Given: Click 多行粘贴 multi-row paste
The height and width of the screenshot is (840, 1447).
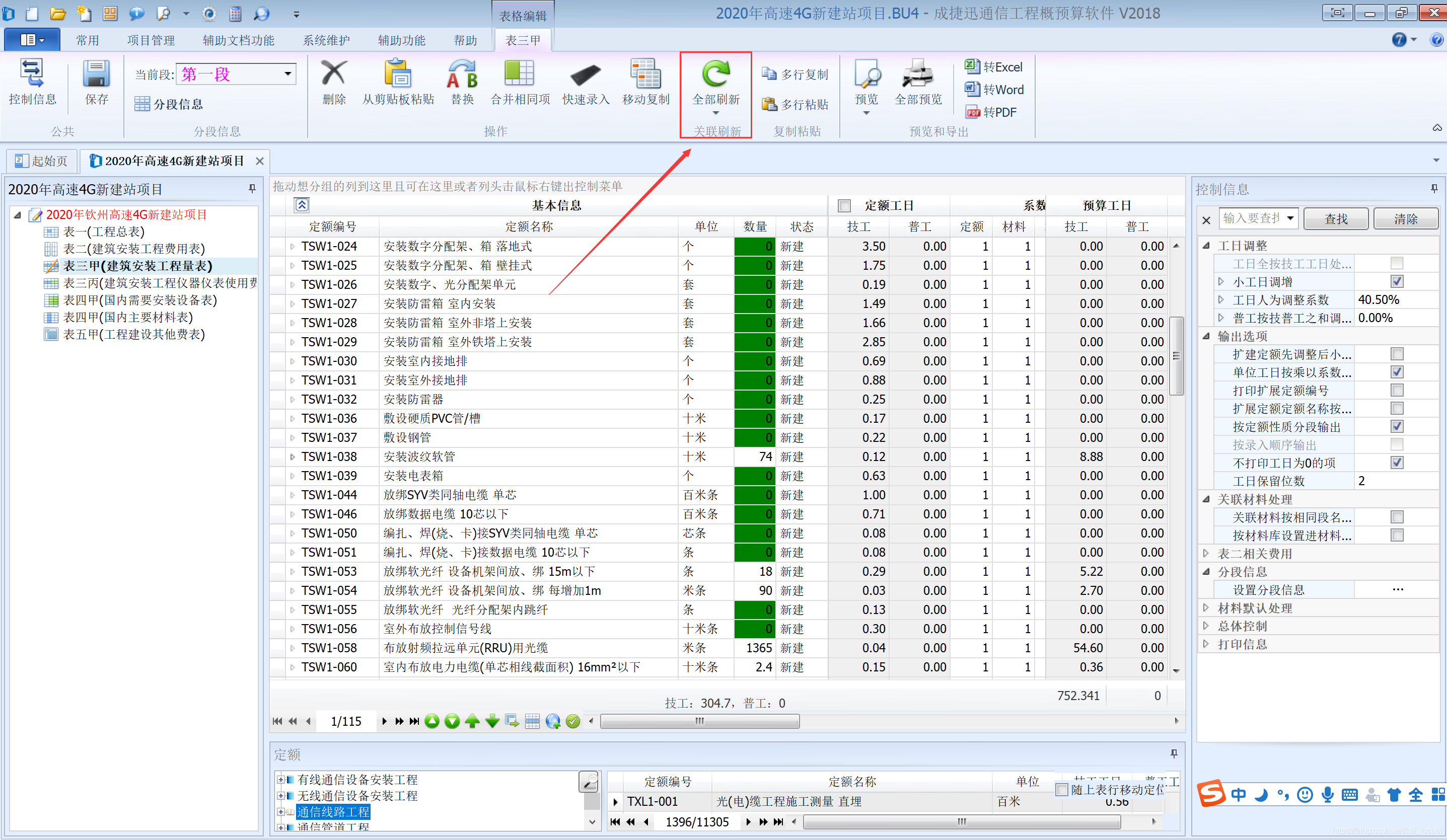Looking at the screenshot, I should point(795,104).
